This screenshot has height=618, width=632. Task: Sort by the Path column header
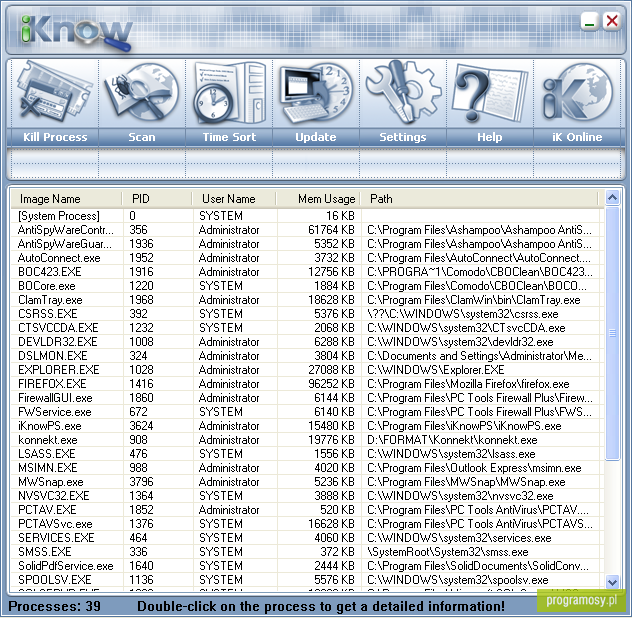pyautogui.click(x=479, y=199)
